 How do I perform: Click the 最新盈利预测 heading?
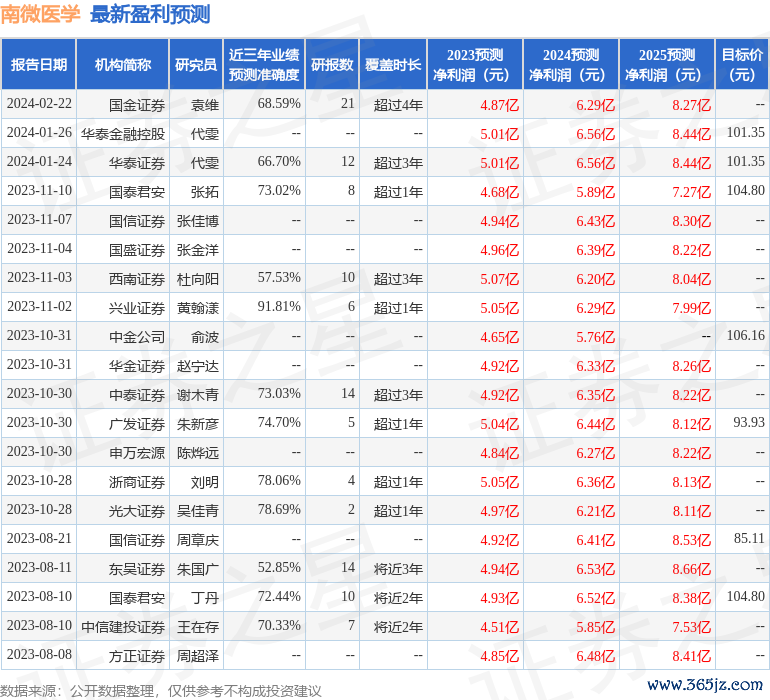point(150,14)
